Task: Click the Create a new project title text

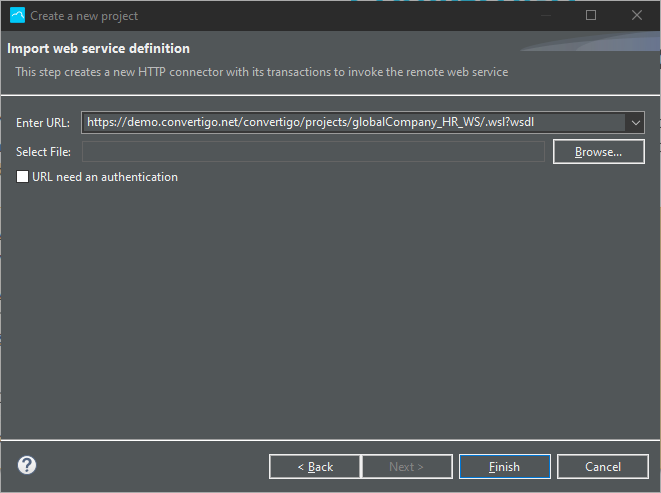Action: 84,16
